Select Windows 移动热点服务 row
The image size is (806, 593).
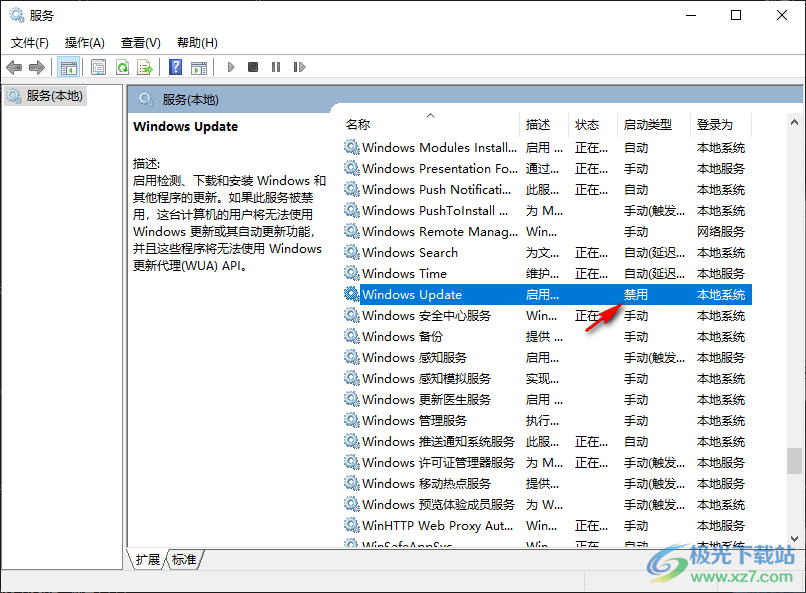click(547, 484)
